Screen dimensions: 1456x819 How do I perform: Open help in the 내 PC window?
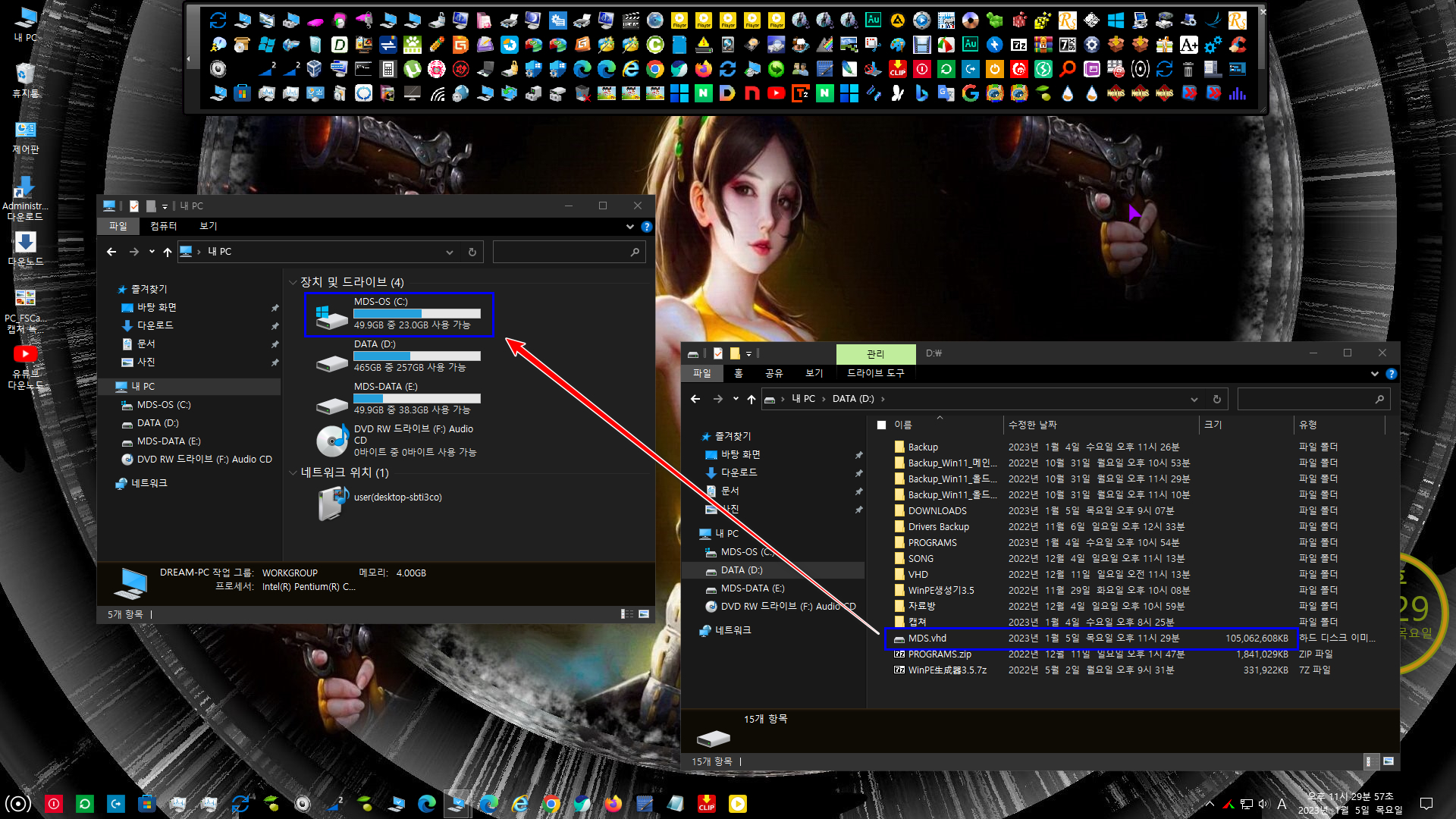pyautogui.click(x=646, y=227)
